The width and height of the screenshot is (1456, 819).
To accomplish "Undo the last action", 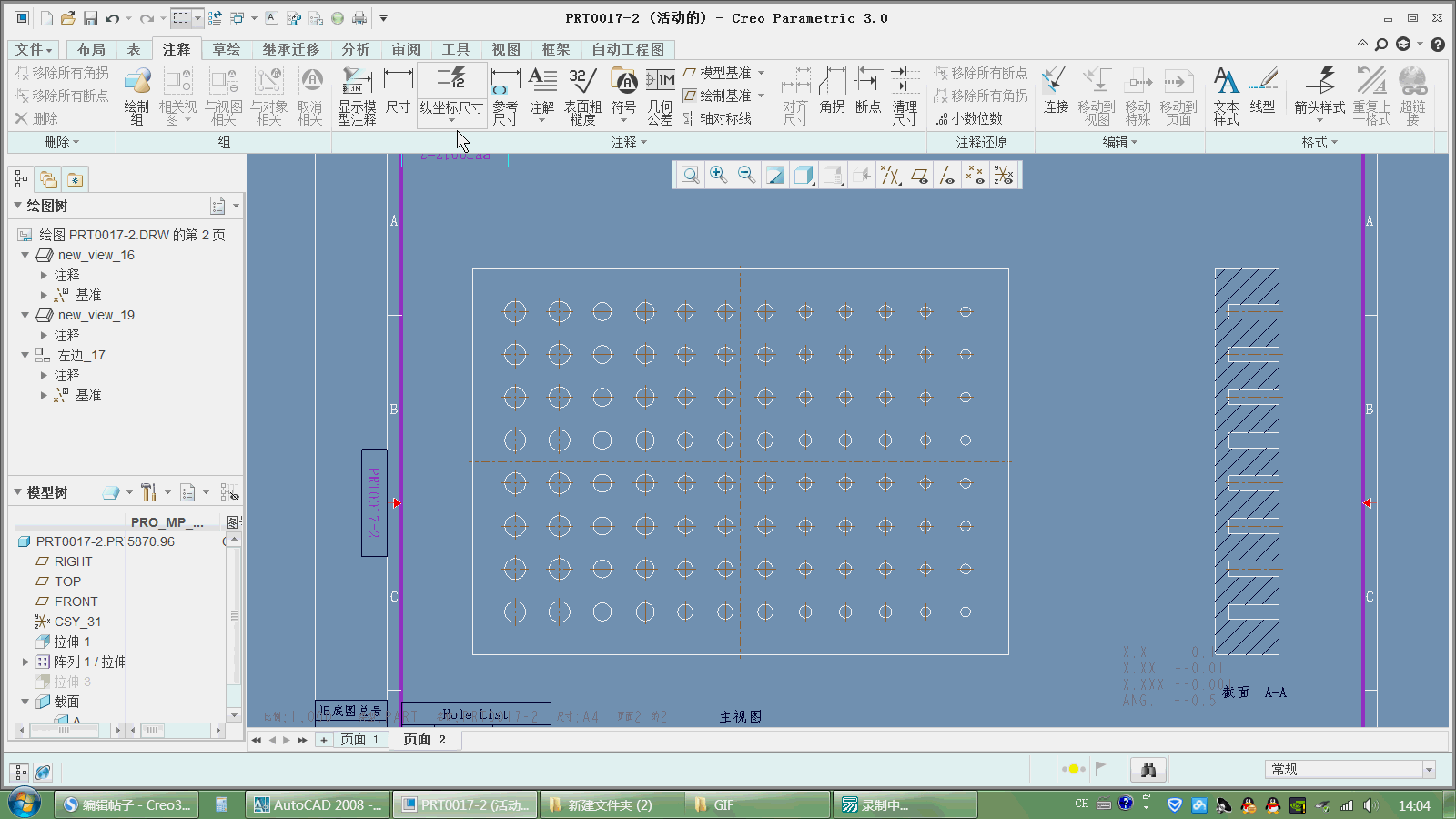I will 112,18.
